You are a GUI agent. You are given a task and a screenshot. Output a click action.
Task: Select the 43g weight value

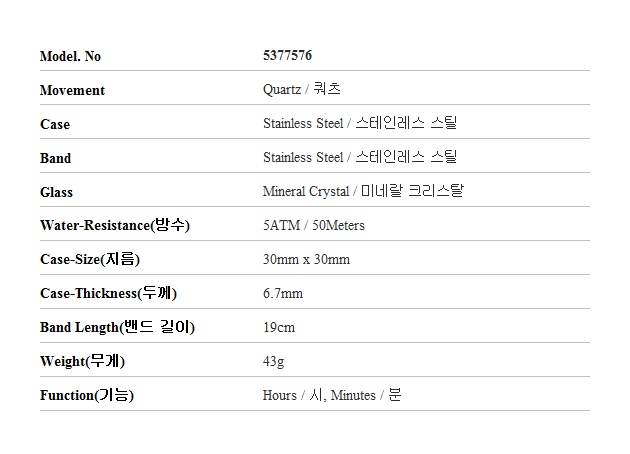(274, 362)
